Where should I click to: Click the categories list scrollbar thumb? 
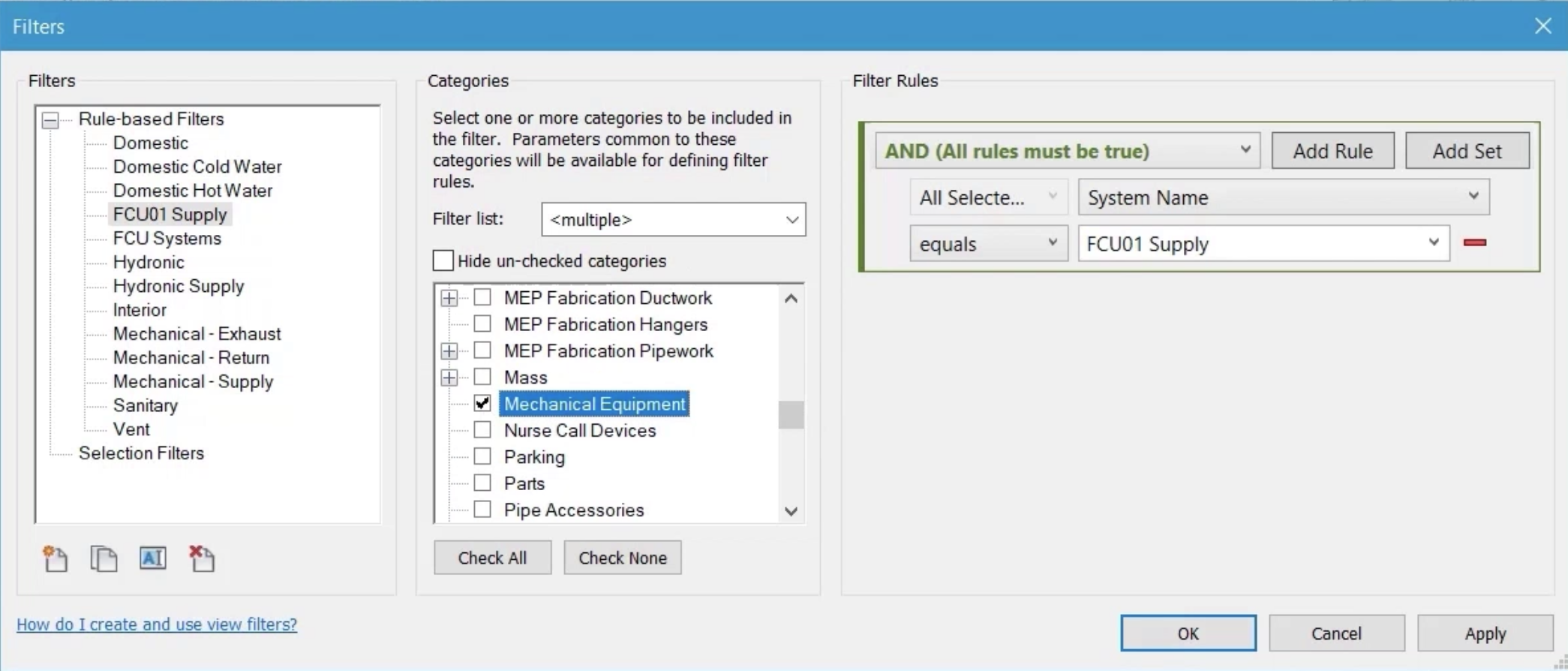coord(791,414)
